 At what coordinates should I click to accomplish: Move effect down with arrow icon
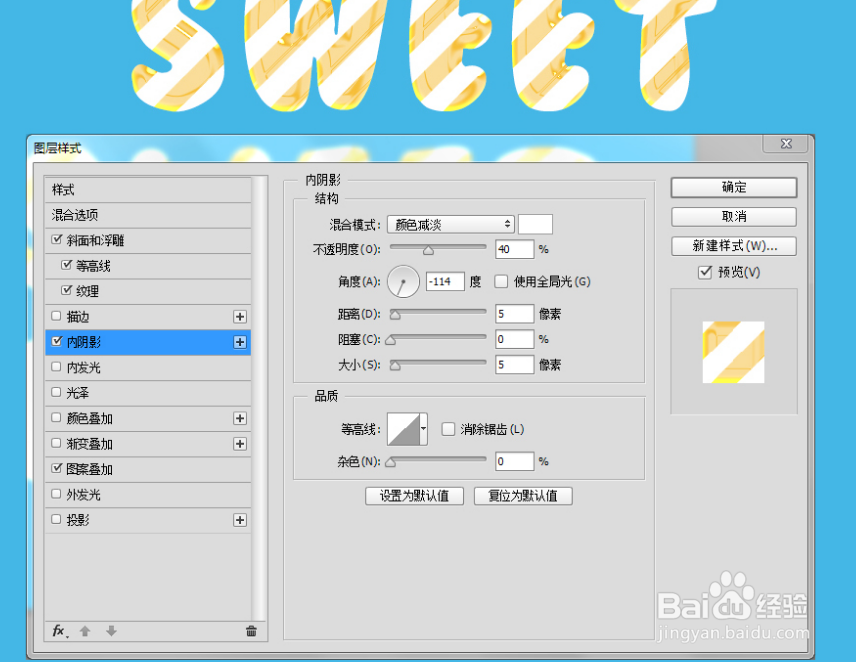pyautogui.click(x=111, y=631)
